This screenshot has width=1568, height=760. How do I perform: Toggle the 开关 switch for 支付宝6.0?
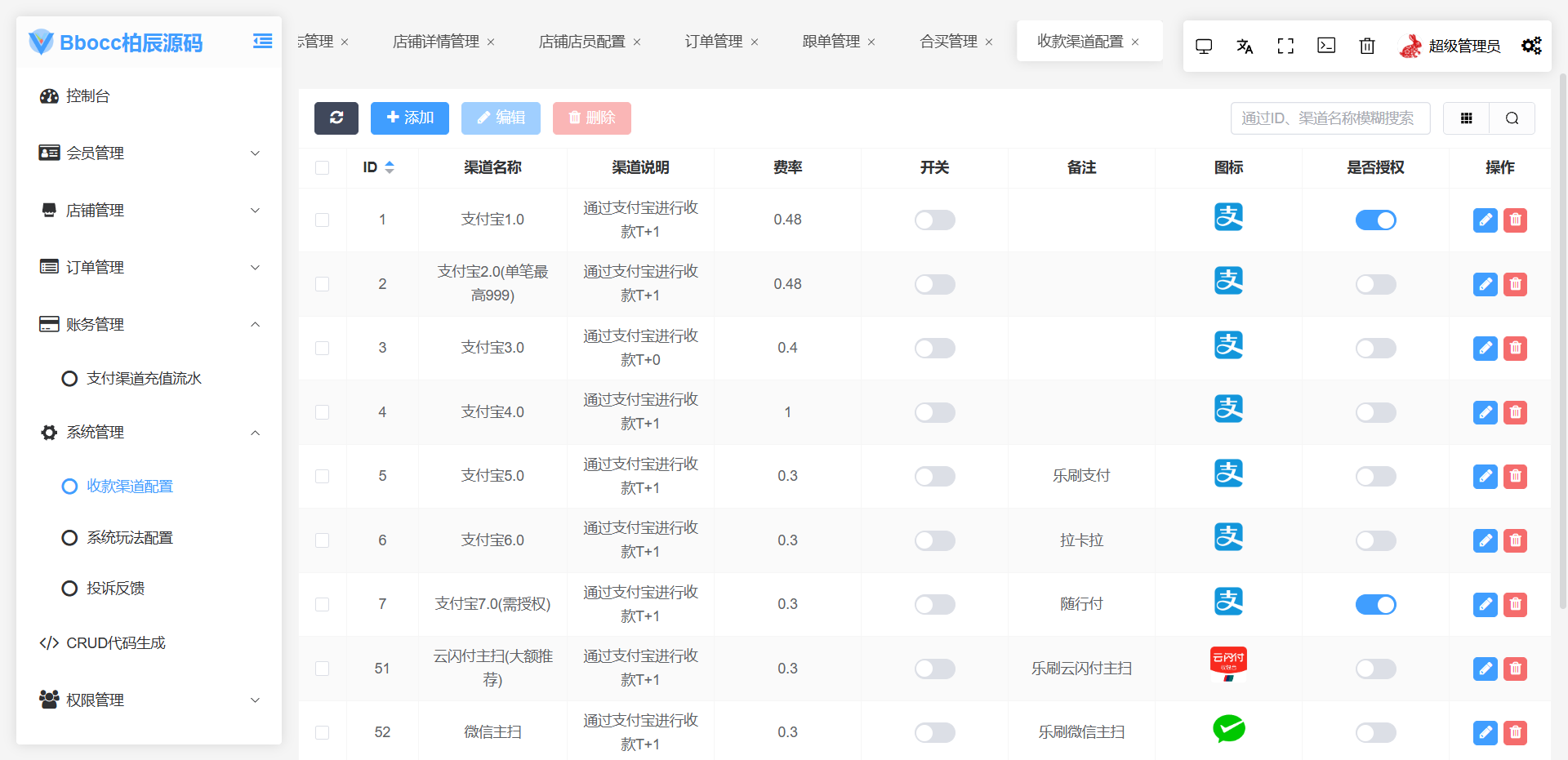pyautogui.click(x=935, y=540)
